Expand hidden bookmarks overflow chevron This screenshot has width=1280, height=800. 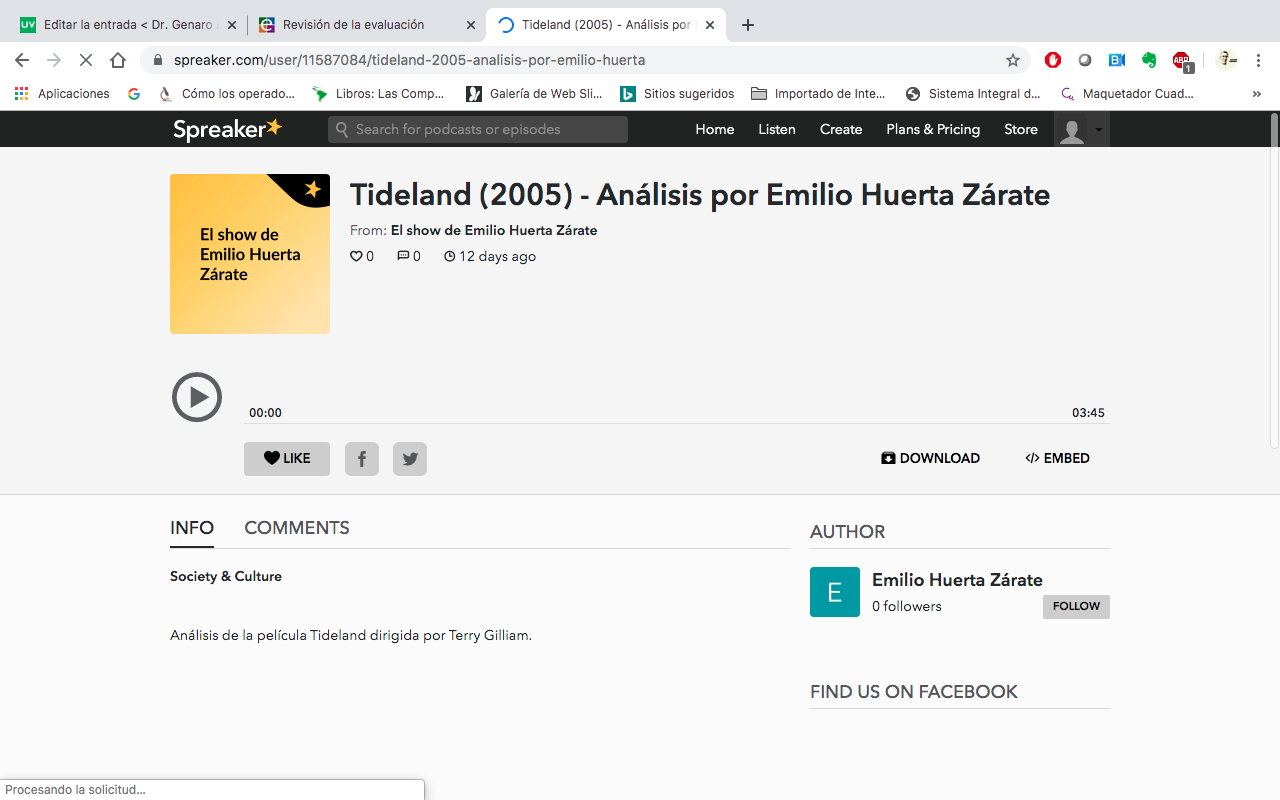[x=1257, y=94]
